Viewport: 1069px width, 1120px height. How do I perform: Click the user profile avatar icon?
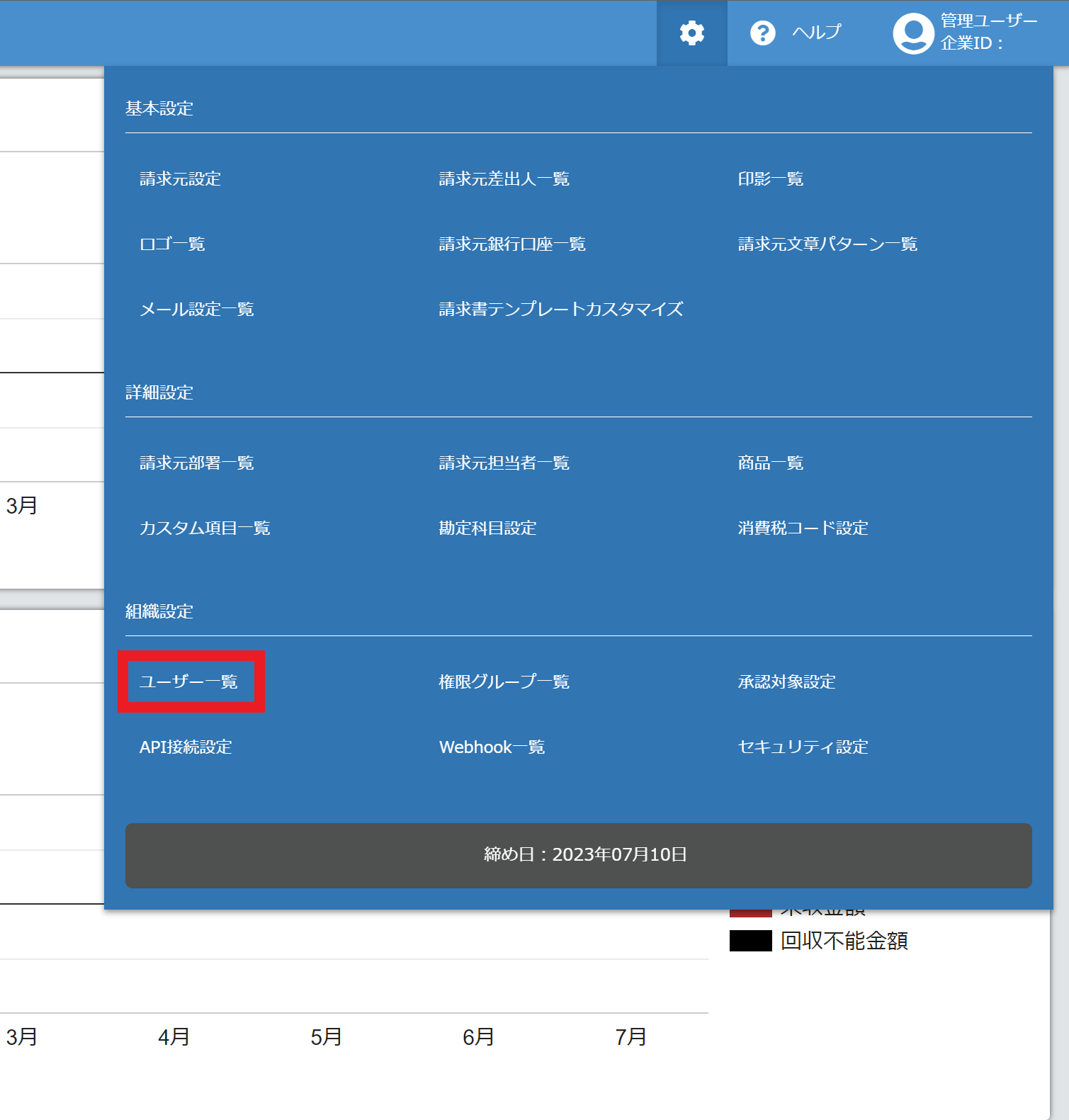click(x=913, y=33)
